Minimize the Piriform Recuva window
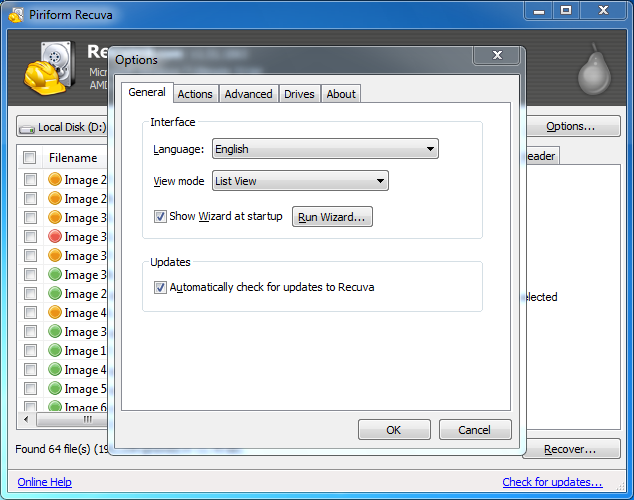Screen dimensions: 634x500 (x=539, y=11)
